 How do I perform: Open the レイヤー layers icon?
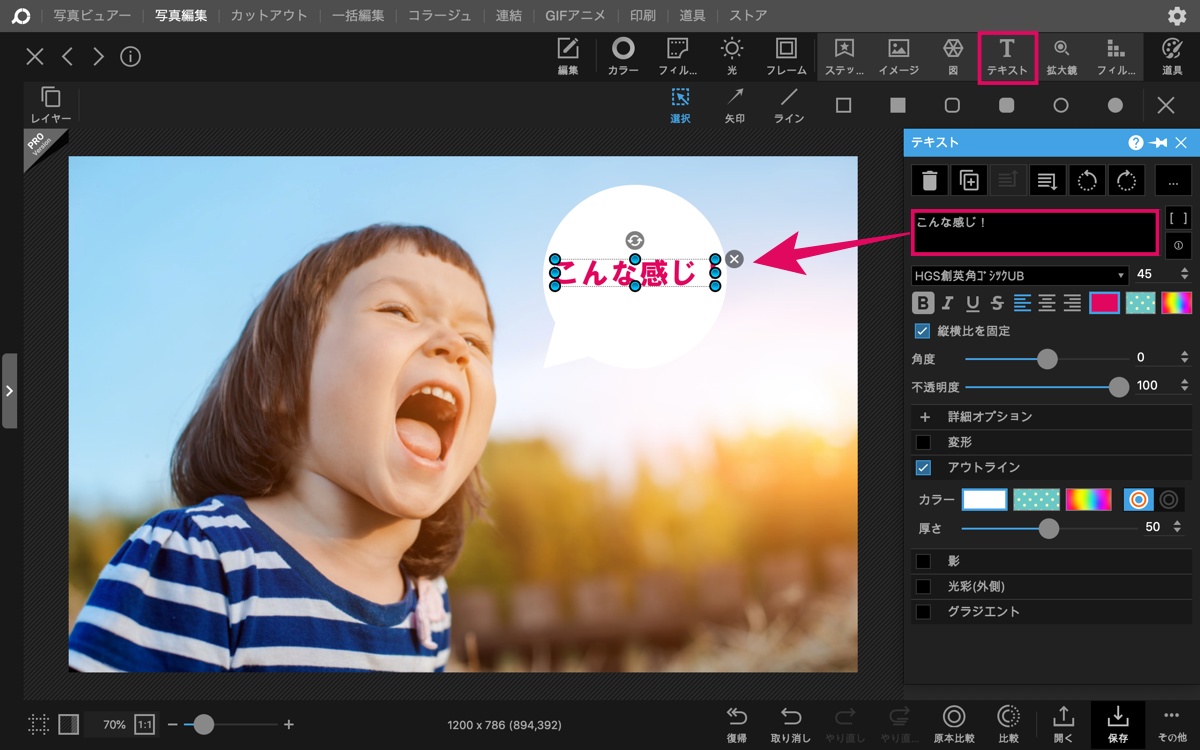click(51, 105)
